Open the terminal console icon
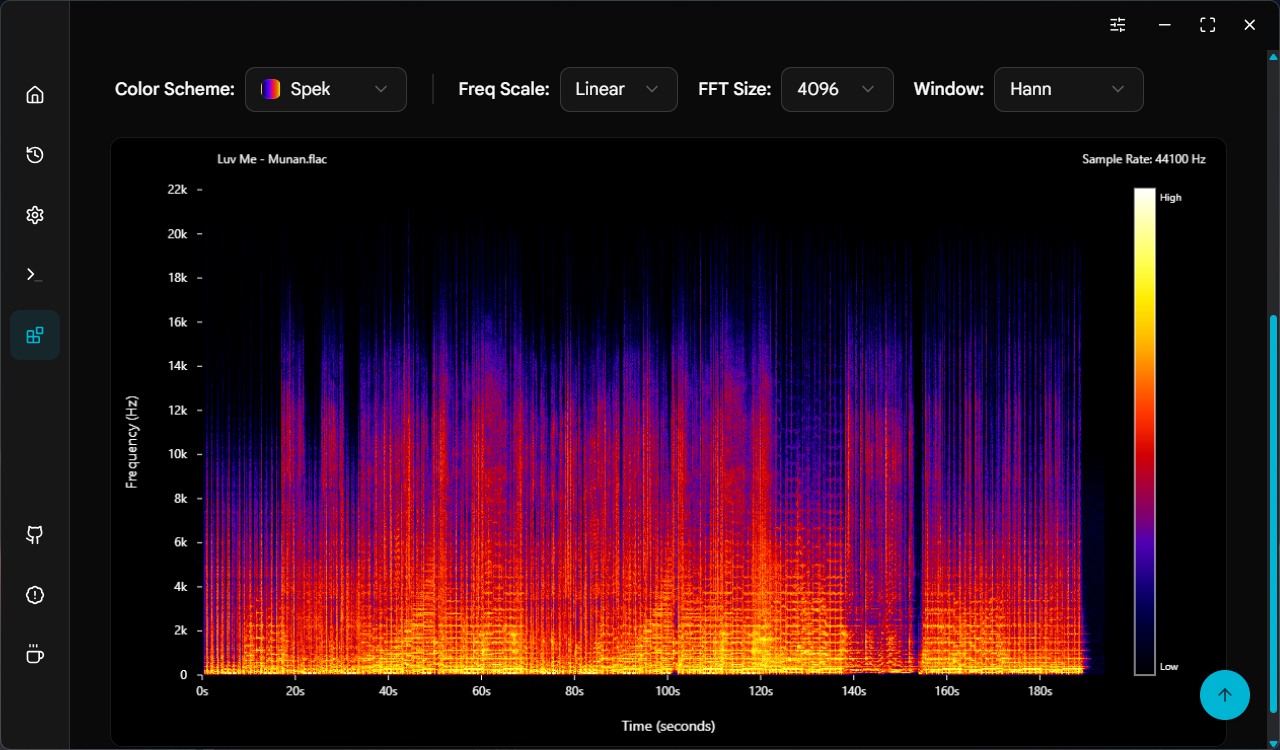1280x750 pixels. [35, 275]
